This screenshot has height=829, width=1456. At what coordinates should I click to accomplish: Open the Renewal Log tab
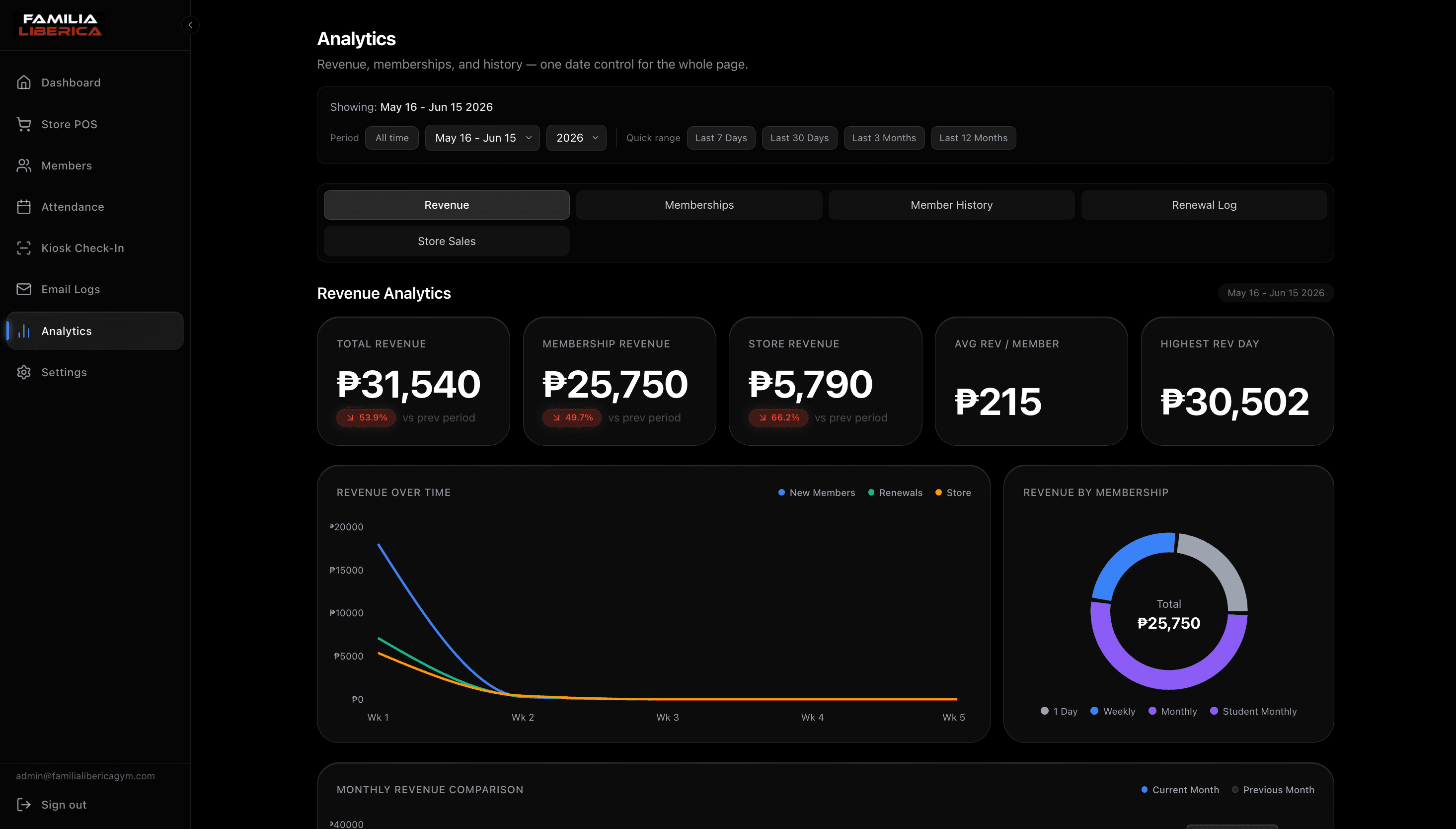1204,205
